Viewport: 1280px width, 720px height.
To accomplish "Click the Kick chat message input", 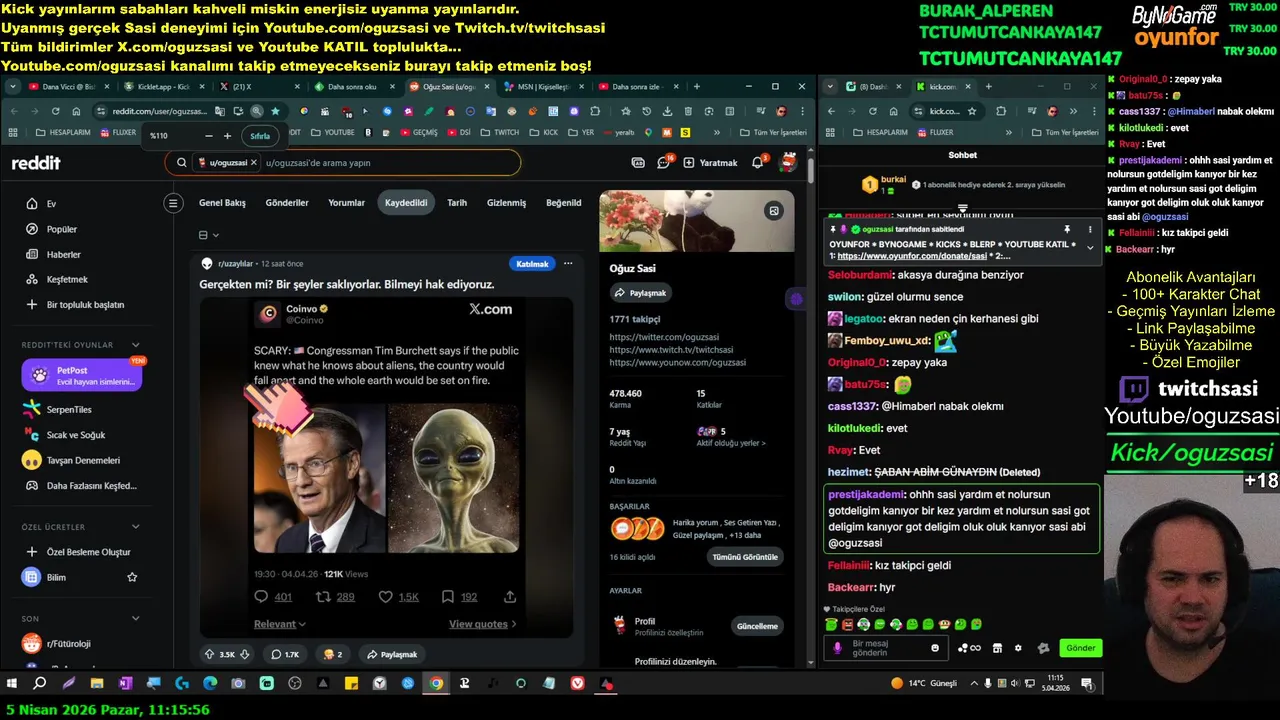I will tap(884, 648).
